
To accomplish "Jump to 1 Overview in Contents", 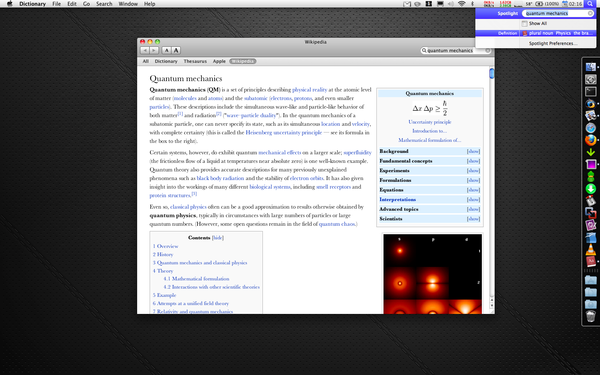I will point(166,246).
